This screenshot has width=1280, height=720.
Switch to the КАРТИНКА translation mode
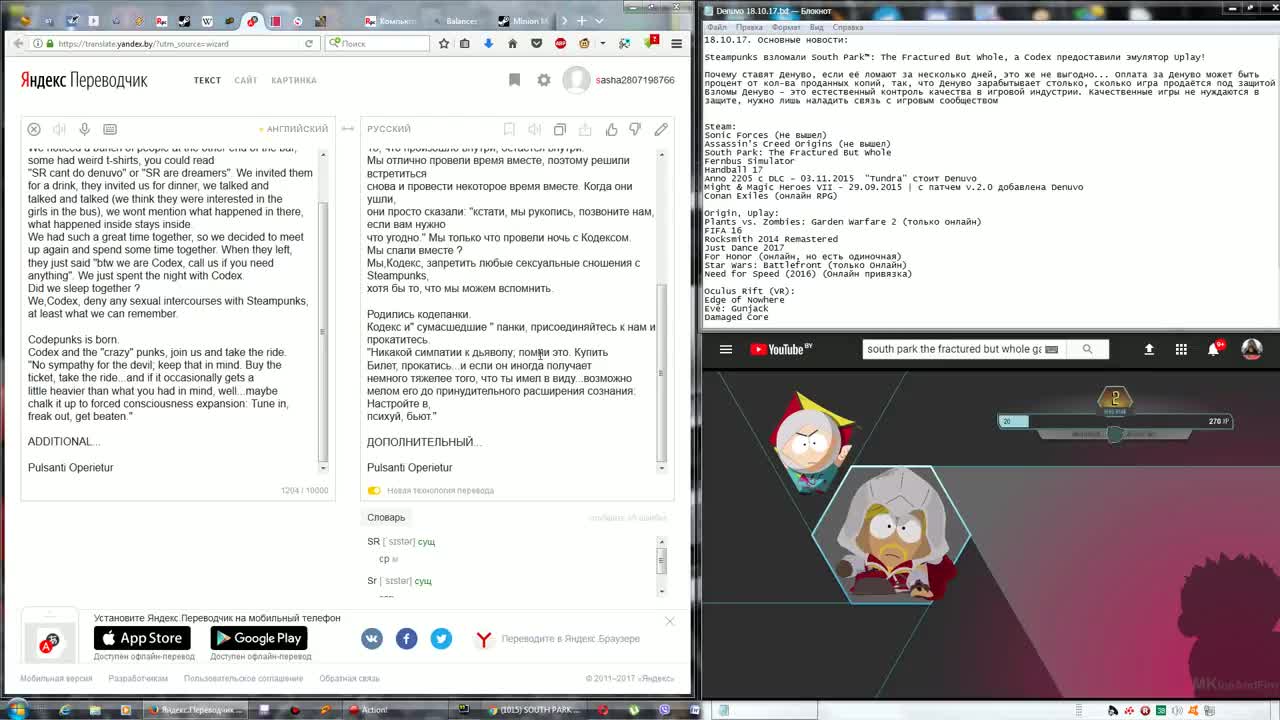(294, 80)
